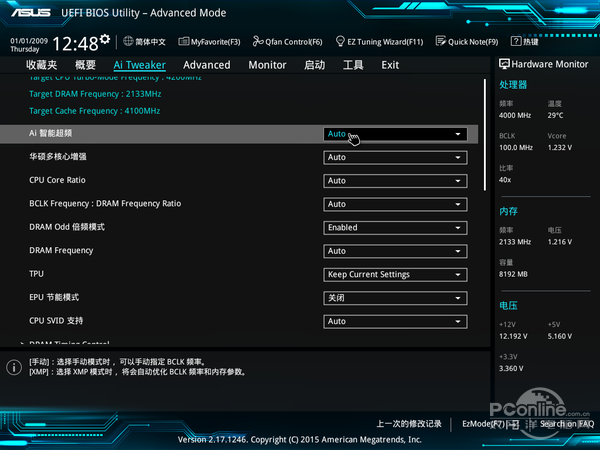Click the hotkeys question mark icon
The width and height of the screenshot is (600, 450).
(516, 41)
